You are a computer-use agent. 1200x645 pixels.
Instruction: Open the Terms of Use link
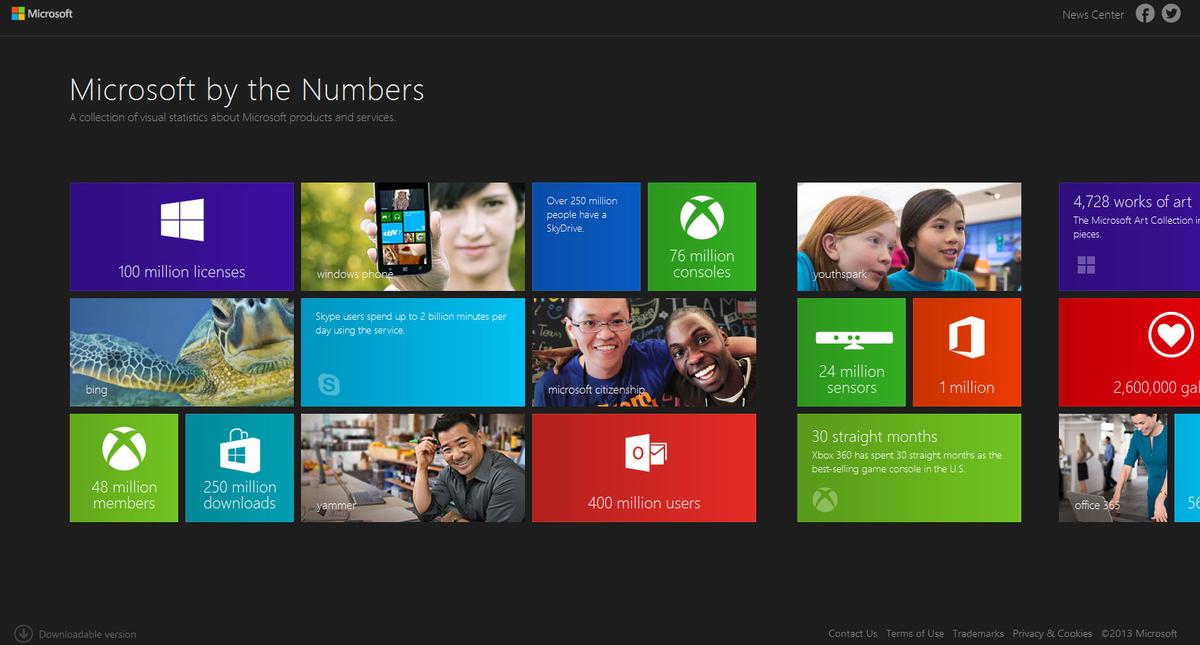pos(915,633)
